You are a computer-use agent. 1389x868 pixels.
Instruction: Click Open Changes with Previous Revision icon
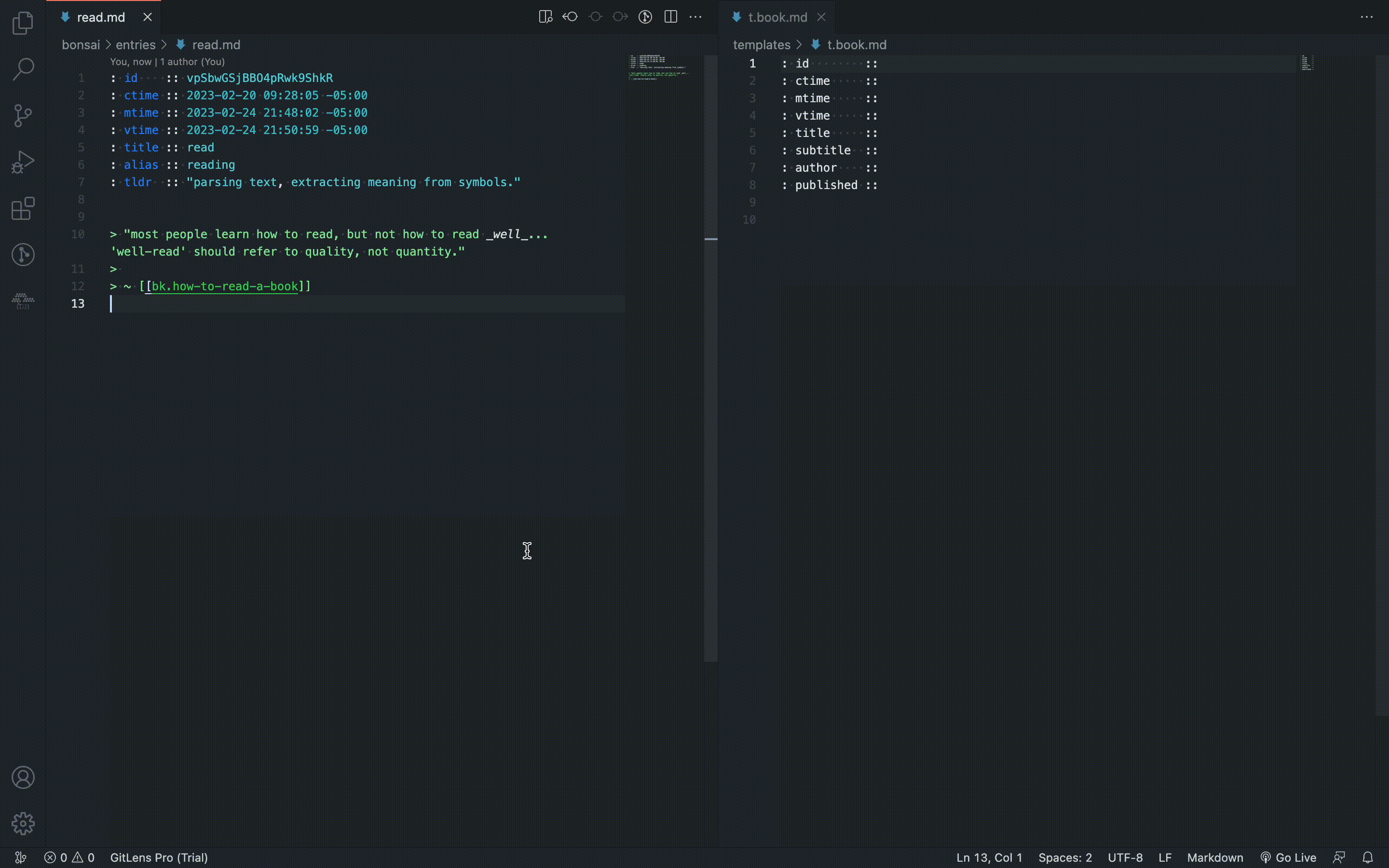coord(570,17)
